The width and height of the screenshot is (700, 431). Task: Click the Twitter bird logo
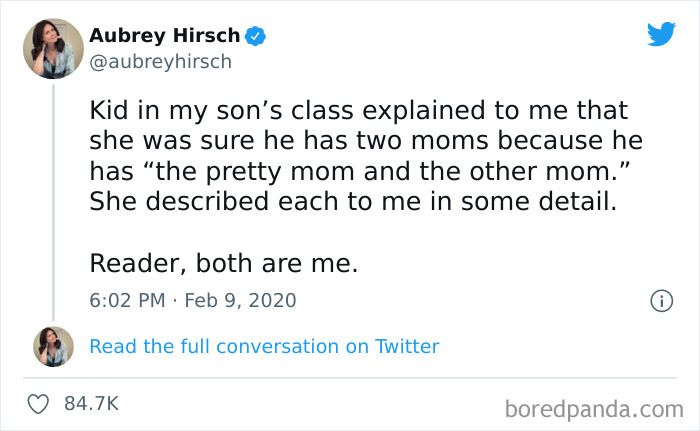click(661, 36)
